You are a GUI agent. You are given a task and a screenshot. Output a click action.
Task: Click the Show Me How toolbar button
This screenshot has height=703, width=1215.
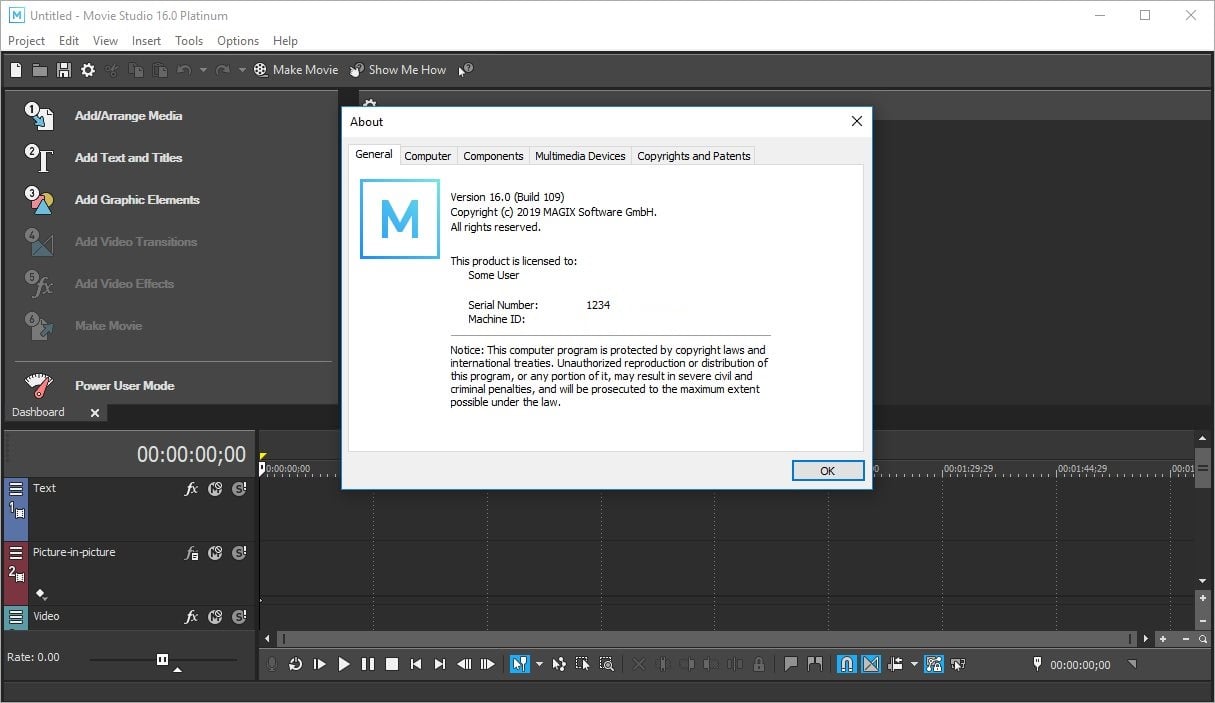tap(398, 70)
